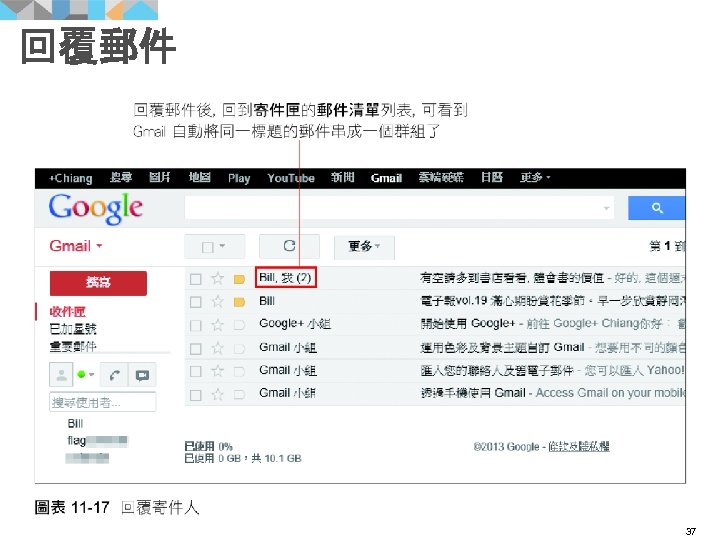Select chat contact starting with flag
720x540 pixels.
click(x=97, y=441)
